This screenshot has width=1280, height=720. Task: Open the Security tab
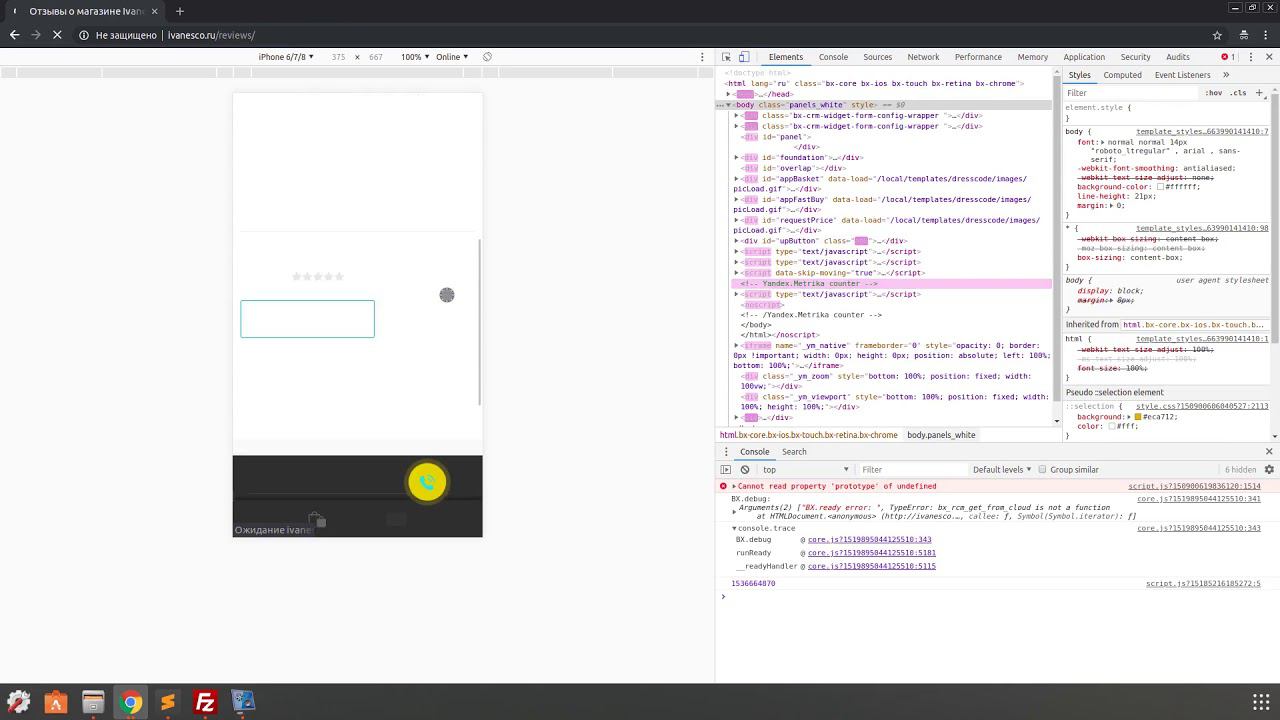pyautogui.click(x=1135, y=57)
